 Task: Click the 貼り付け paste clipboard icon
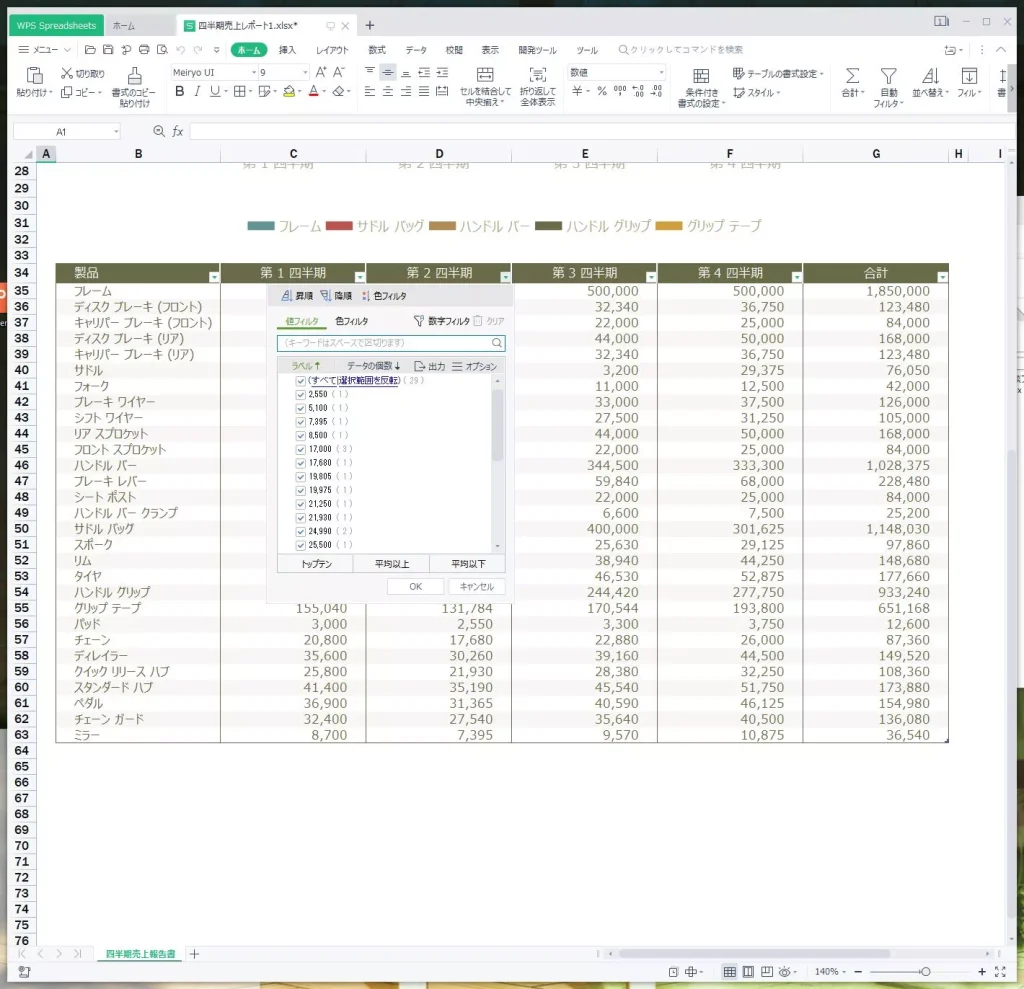pos(34,76)
